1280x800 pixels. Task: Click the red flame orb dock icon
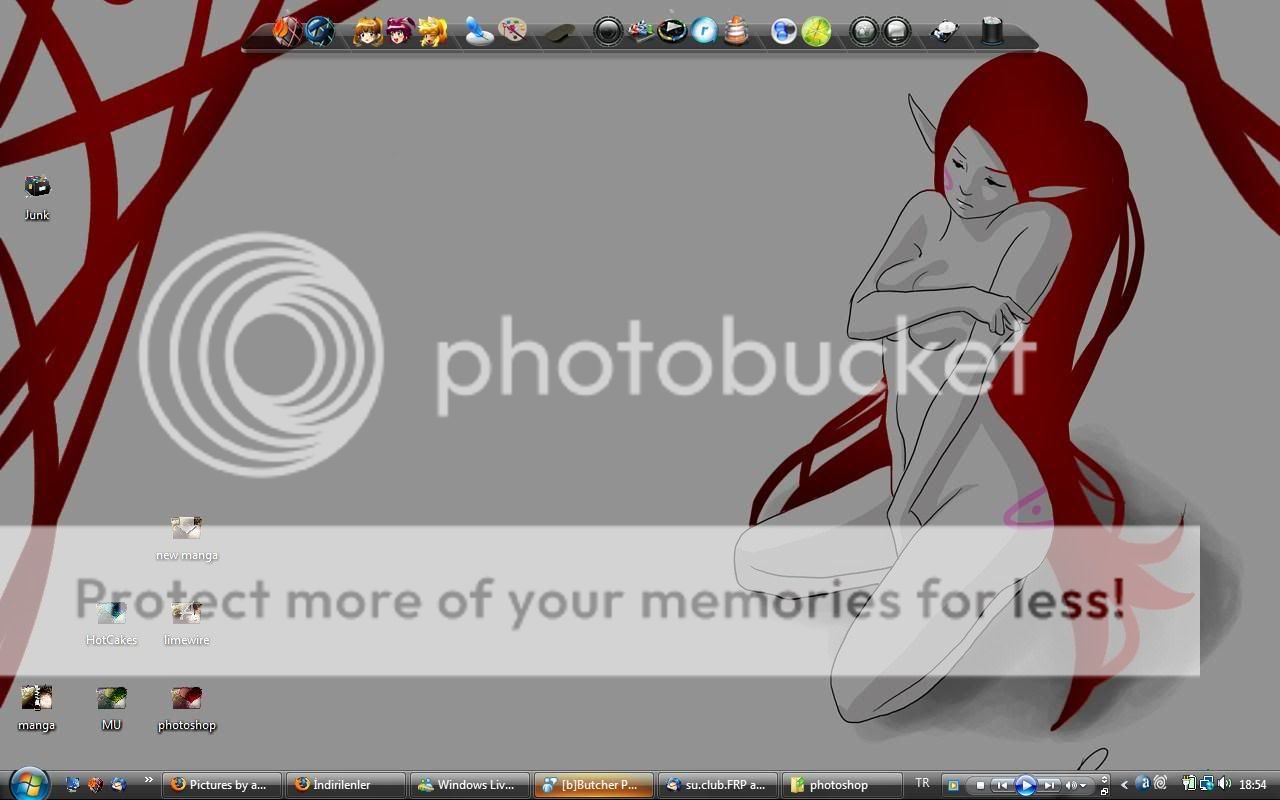[287, 31]
